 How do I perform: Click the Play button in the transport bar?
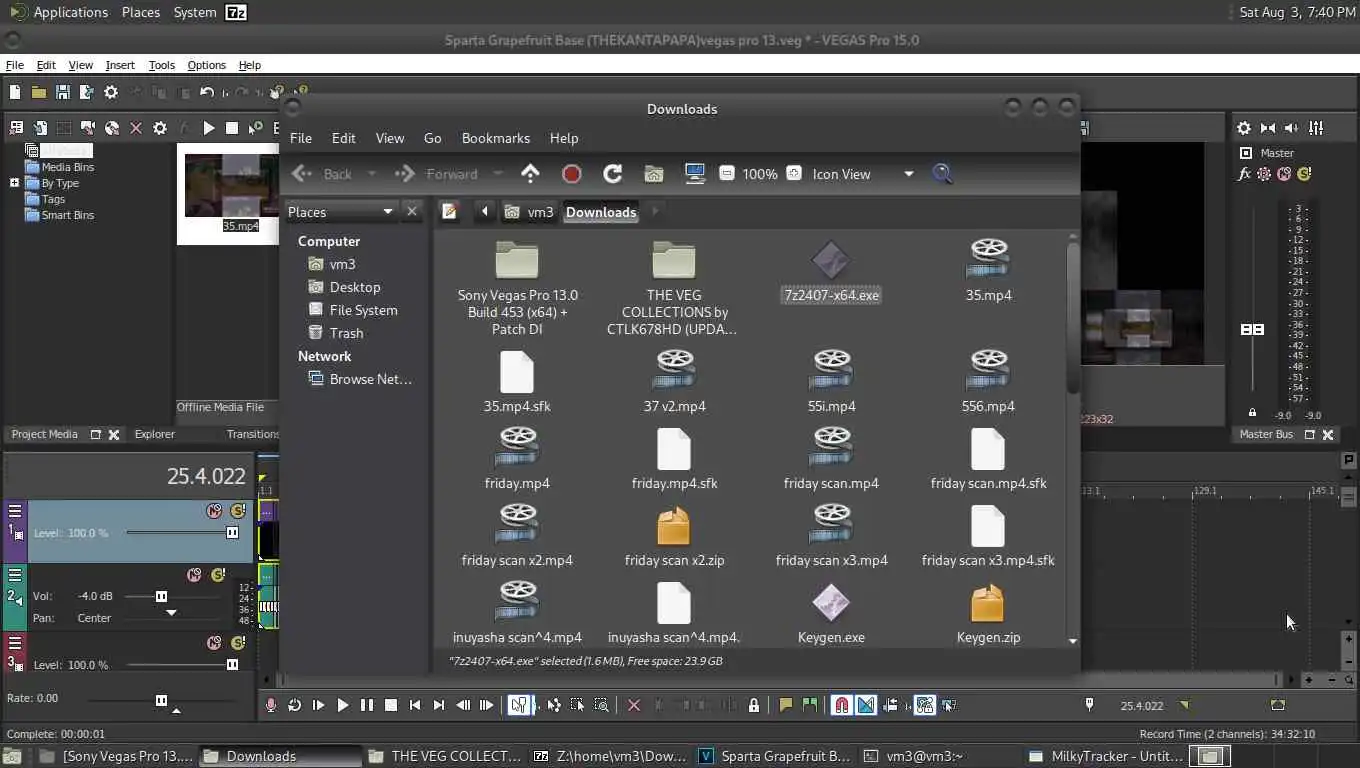point(343,705)
